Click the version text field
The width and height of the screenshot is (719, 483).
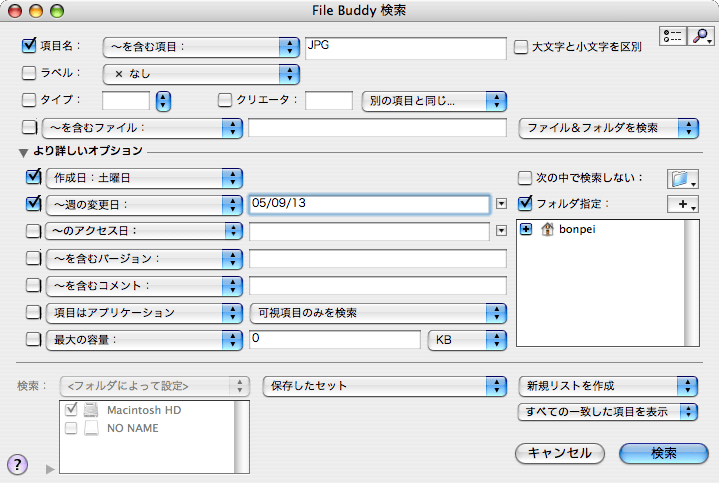click(378, 259)
